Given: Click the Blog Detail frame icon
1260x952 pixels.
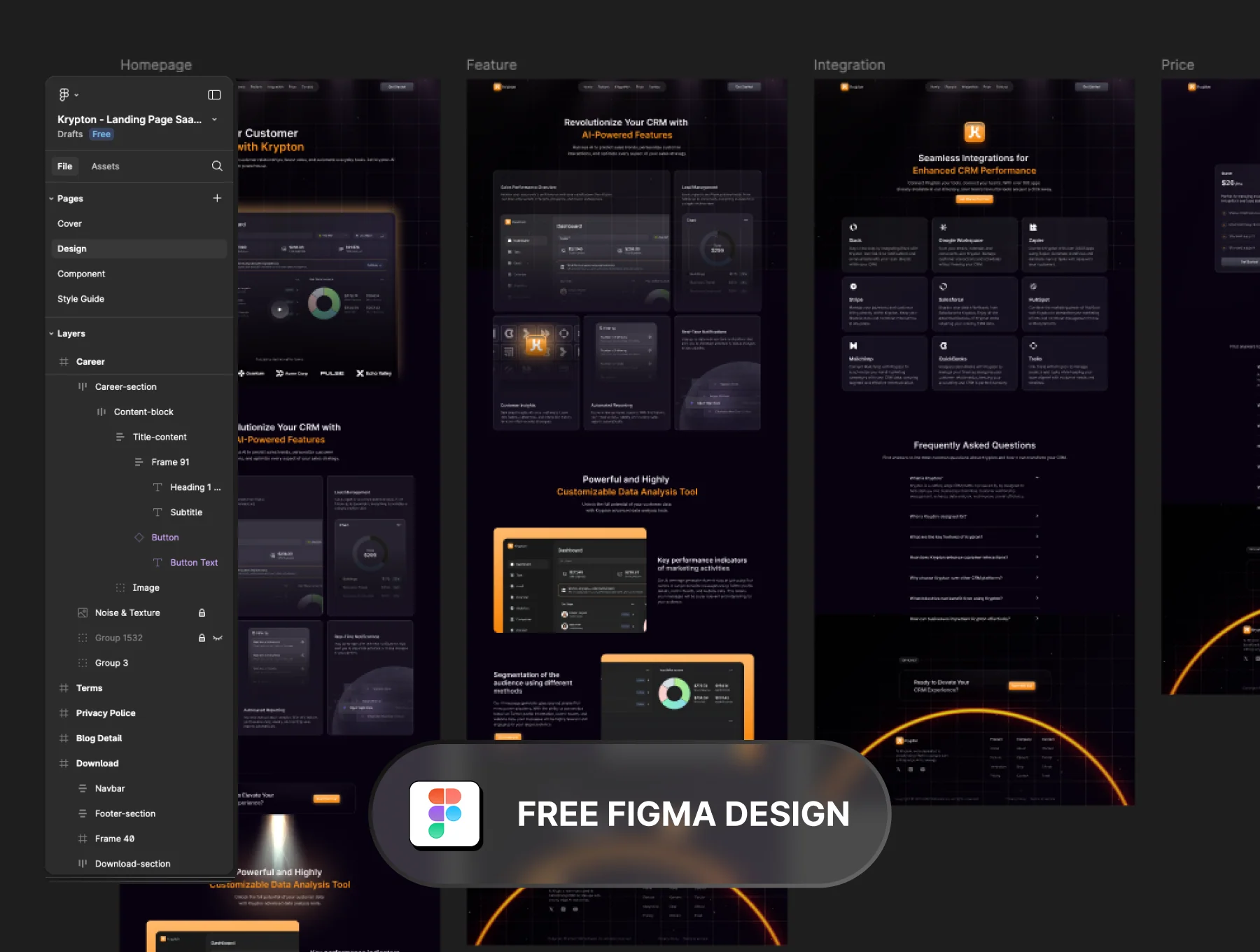Looking at the screenshot, I should tap(64, 738).
